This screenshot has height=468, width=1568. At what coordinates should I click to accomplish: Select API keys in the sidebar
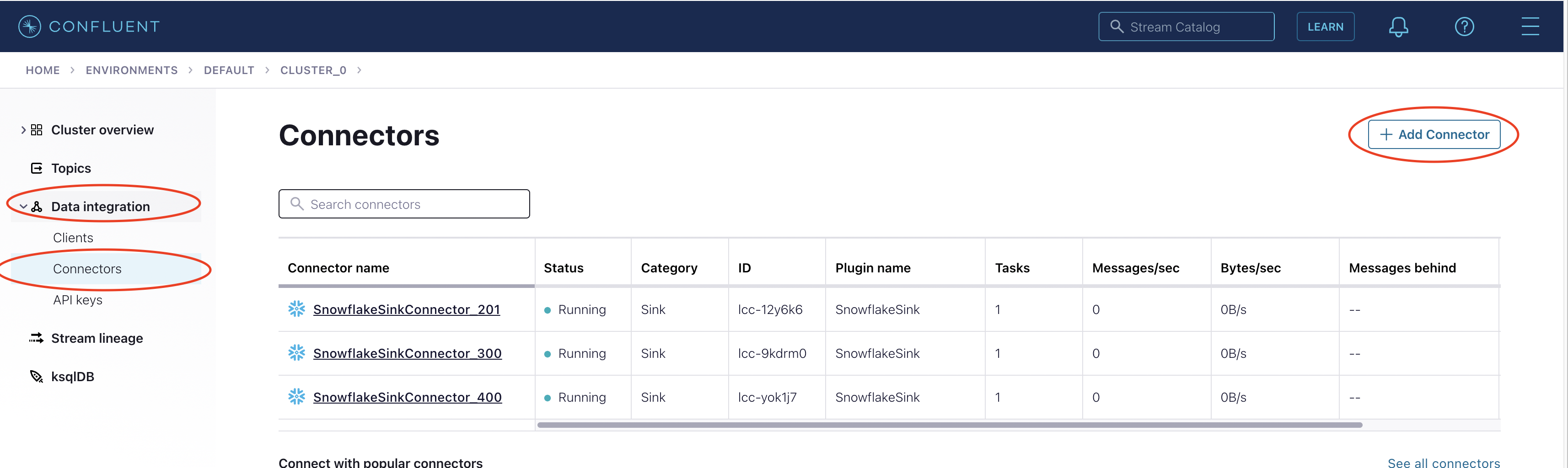pos(77,300)
